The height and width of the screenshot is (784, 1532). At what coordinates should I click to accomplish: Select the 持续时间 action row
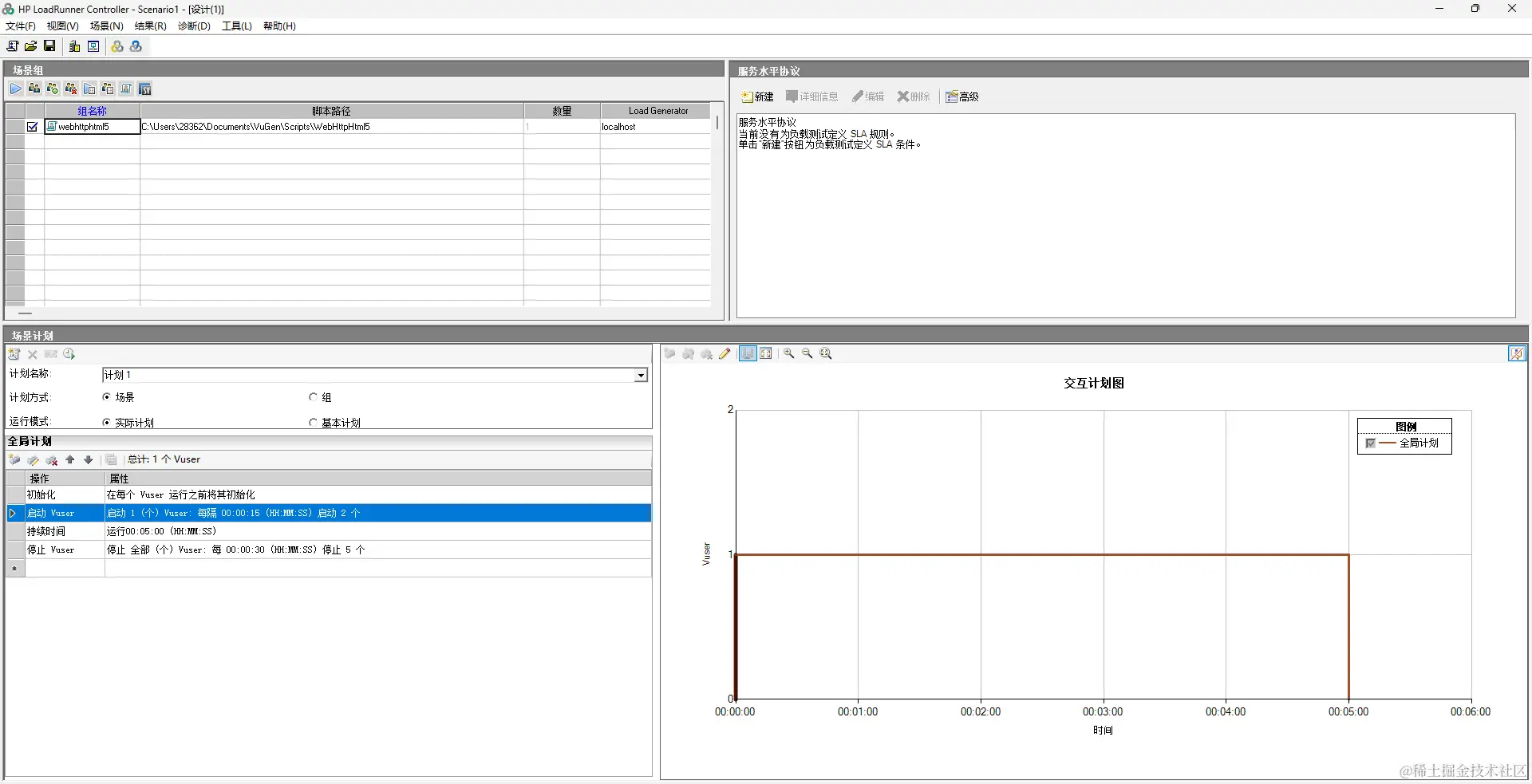click(329, 531)
